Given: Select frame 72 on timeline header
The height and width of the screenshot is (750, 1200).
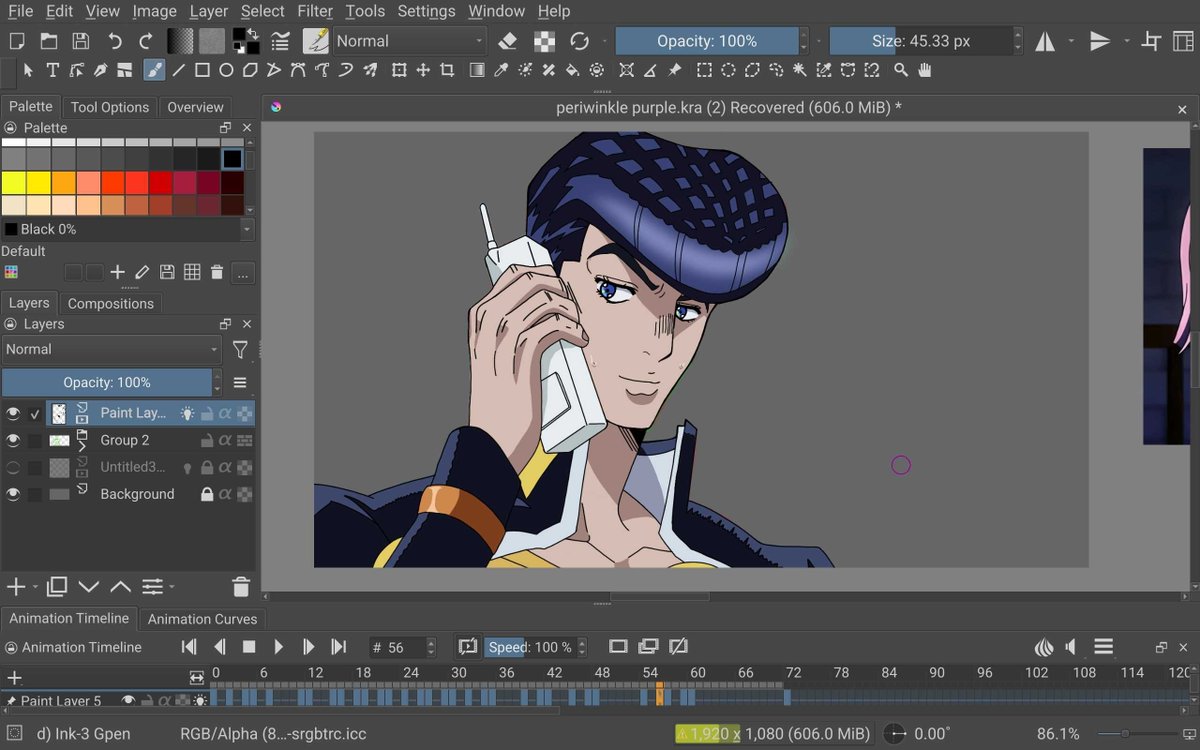Looking at the screenshot, I should click(793, 673).
